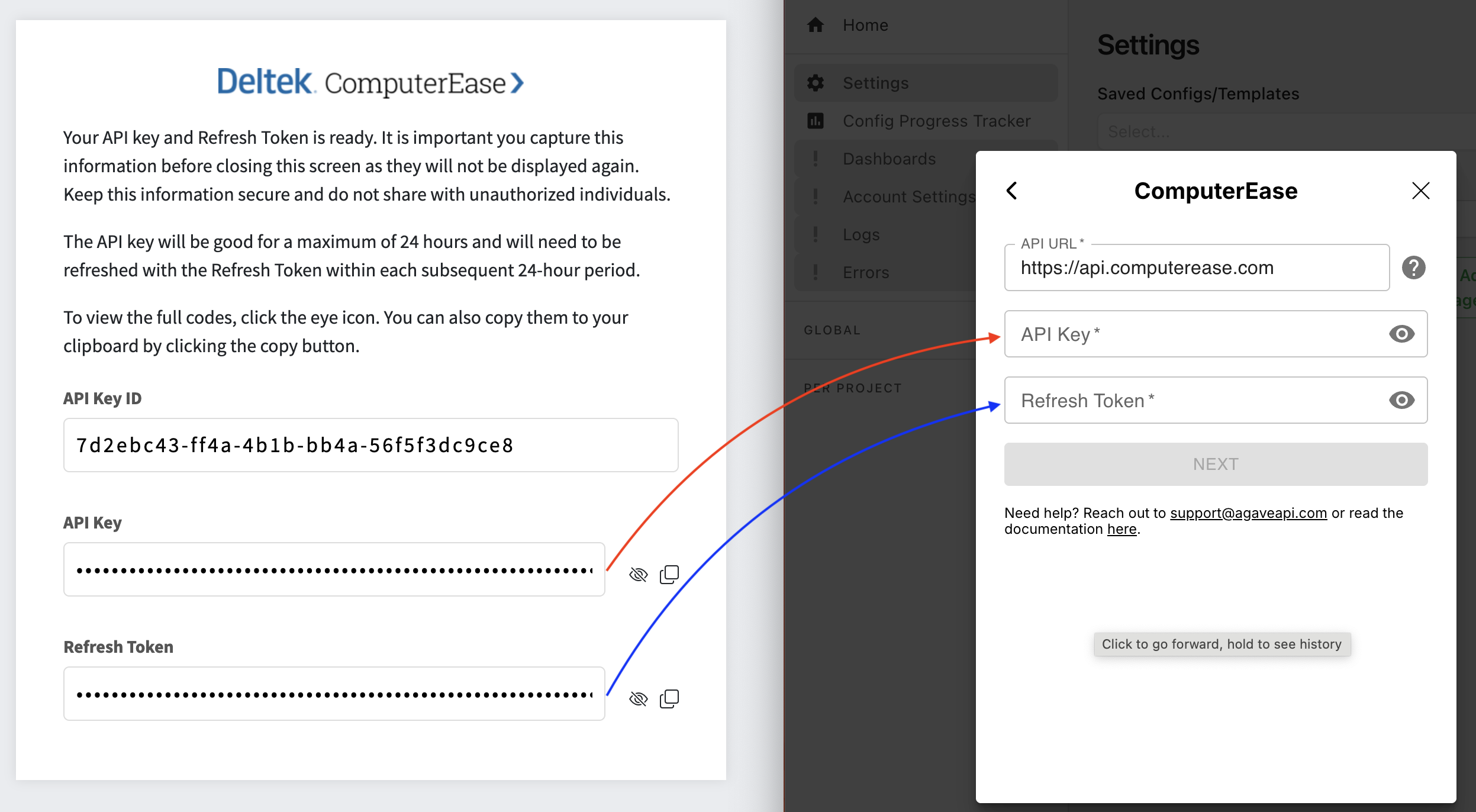Reveal the hidden API Key on Deltek page
The image size is (1476, 812).
[x=639, y=574]
